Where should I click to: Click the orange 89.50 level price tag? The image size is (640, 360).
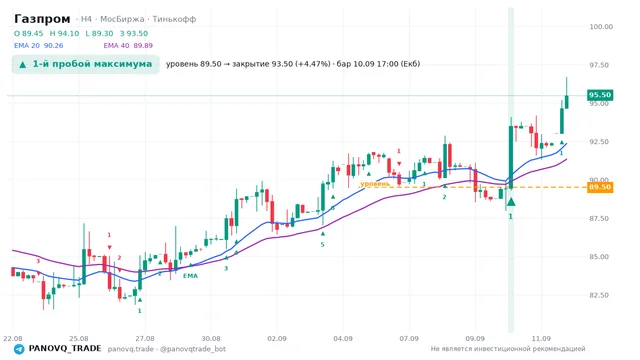[x=600, y=187]
